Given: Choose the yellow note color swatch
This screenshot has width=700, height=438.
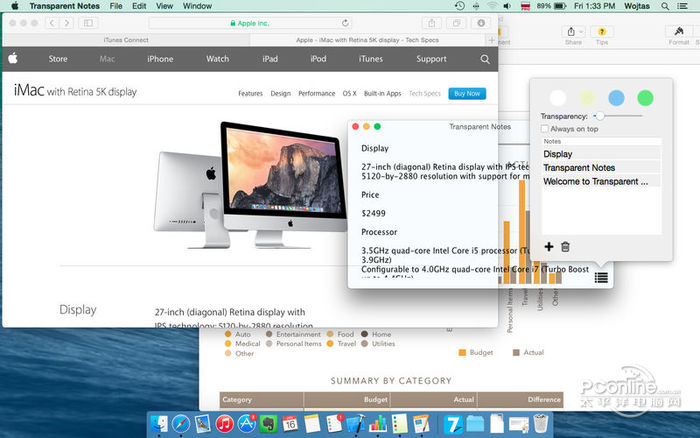Looking at the screenshot, I should pyautogui.click(x=587, y=98).
